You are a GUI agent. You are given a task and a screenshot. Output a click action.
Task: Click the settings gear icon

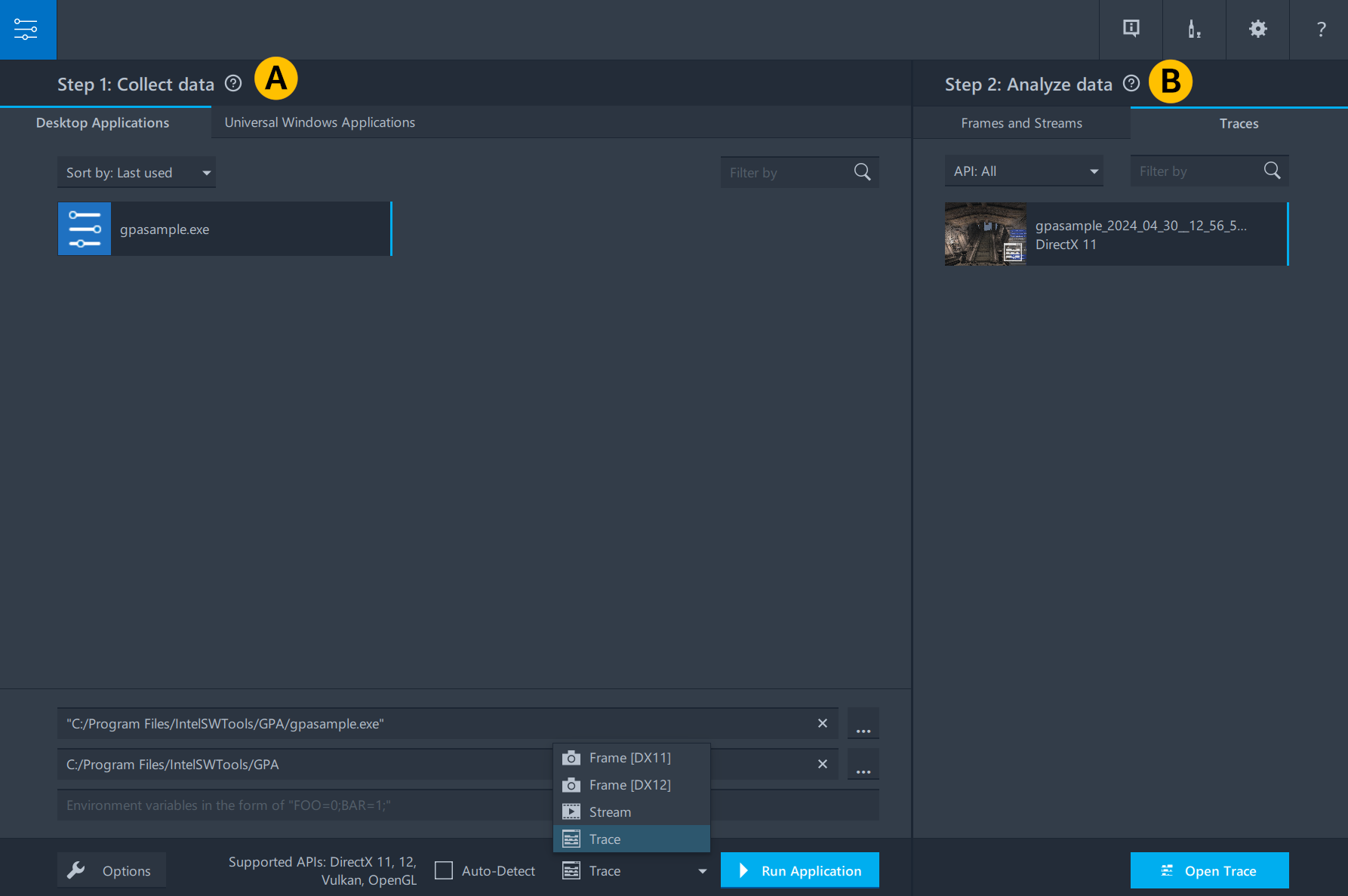1257,29
